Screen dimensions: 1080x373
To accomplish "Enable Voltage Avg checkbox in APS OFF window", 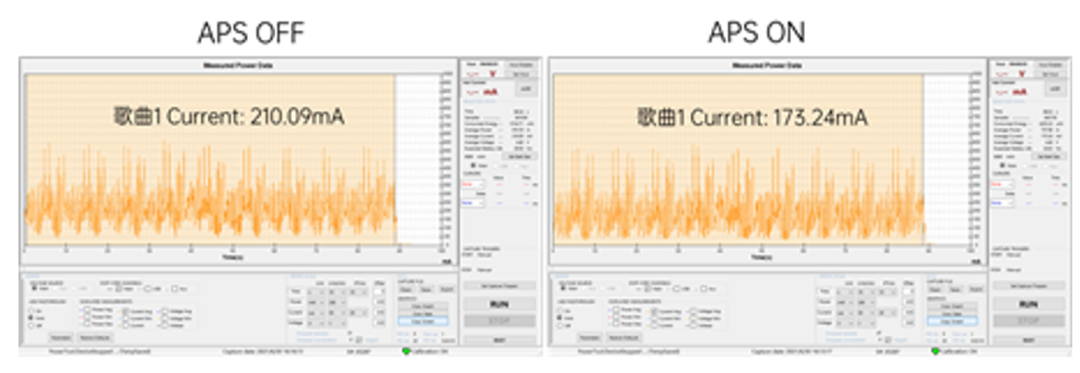I will [165, 310].
